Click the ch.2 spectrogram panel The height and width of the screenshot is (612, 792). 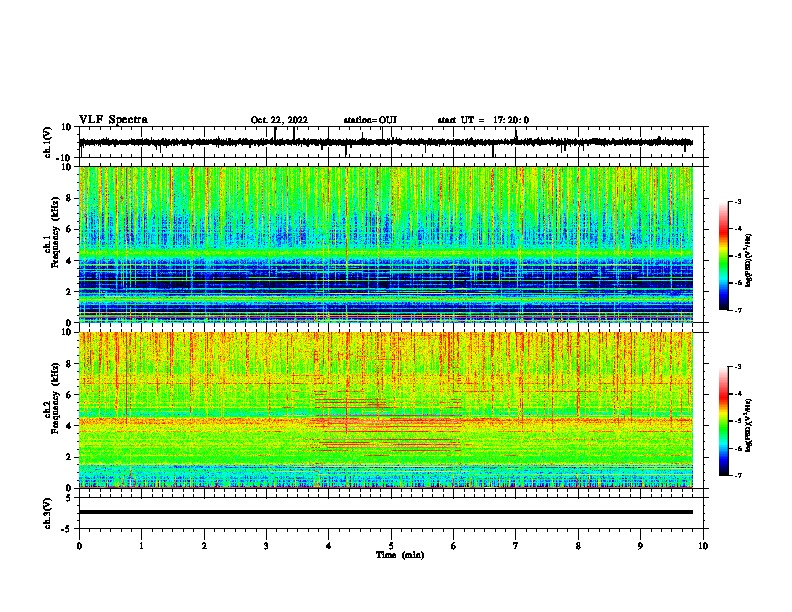click(x=386, y=410)
